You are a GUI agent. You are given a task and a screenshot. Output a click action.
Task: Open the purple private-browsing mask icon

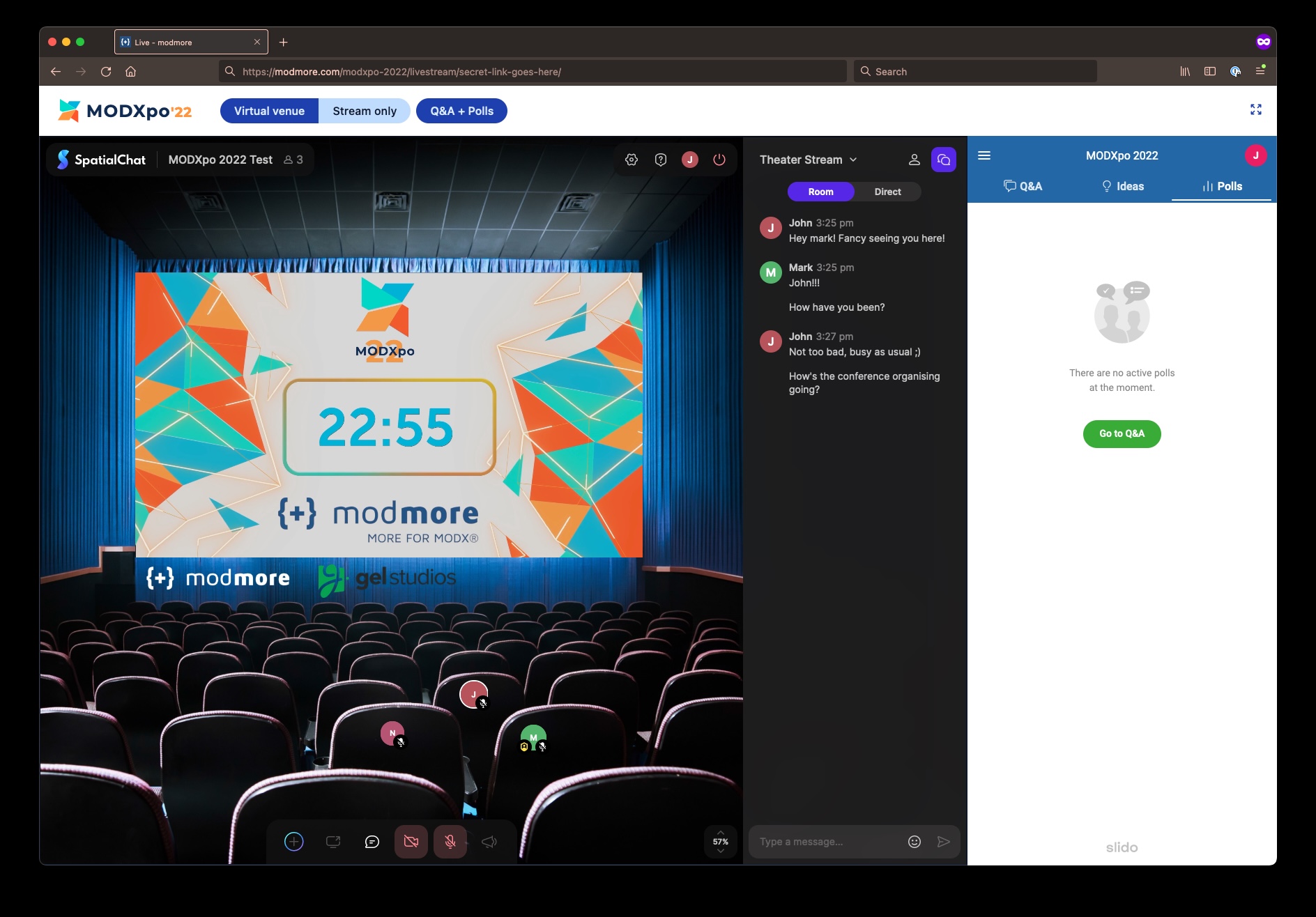click(x=1264, y=42)
